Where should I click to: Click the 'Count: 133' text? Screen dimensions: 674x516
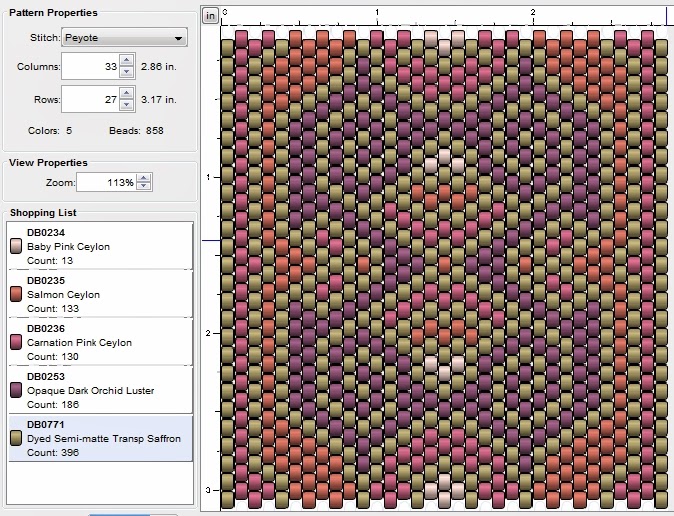coord(53,309)
